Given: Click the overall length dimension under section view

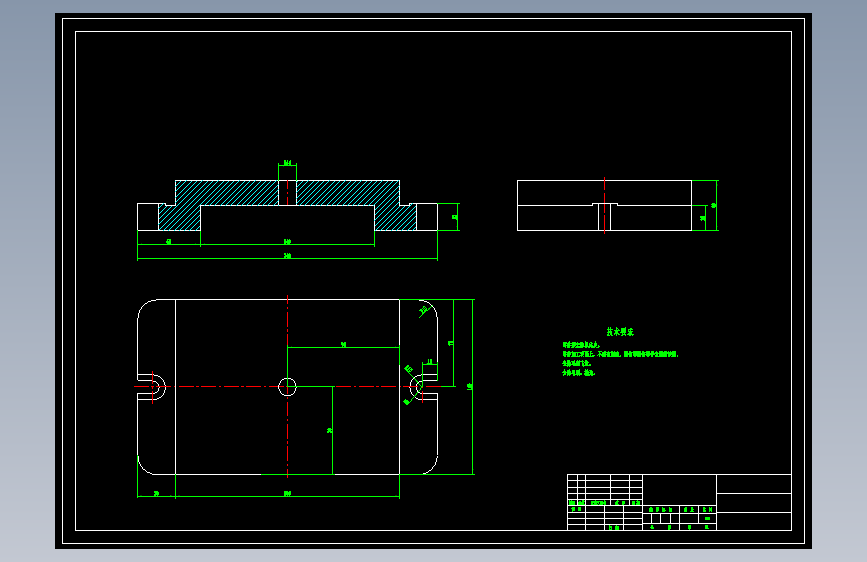Looking at the screenshot, I should [x=288, y=256].
